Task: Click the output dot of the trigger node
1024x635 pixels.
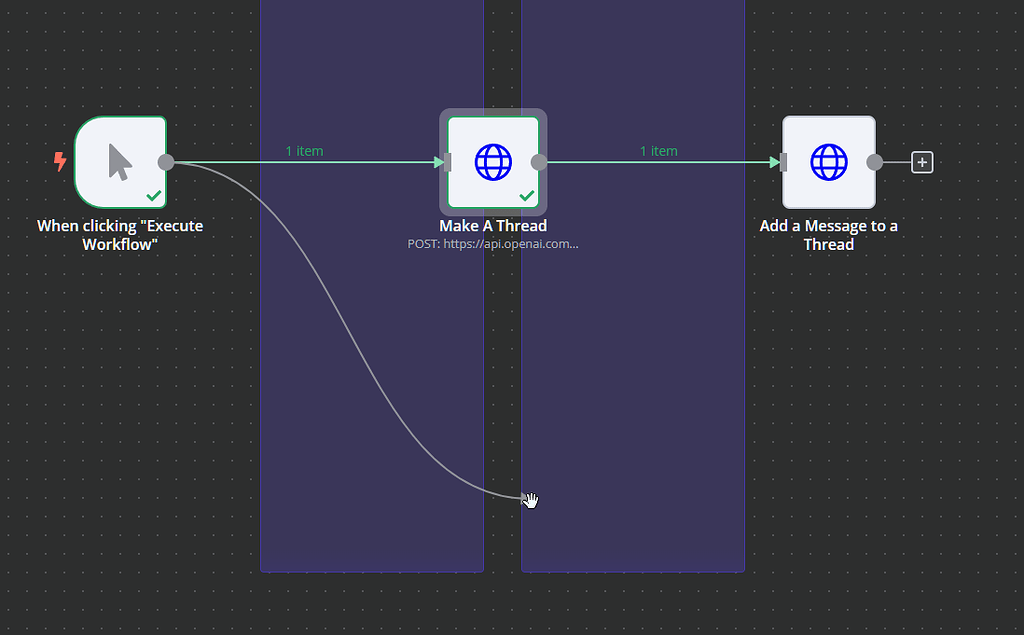Action: coord(166,162)
